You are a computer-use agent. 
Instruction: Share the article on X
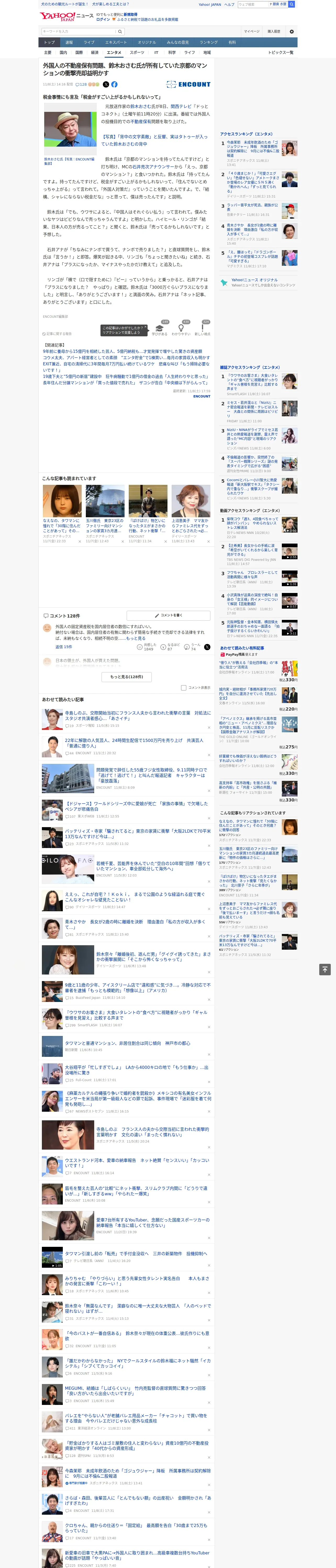point(105,85)
